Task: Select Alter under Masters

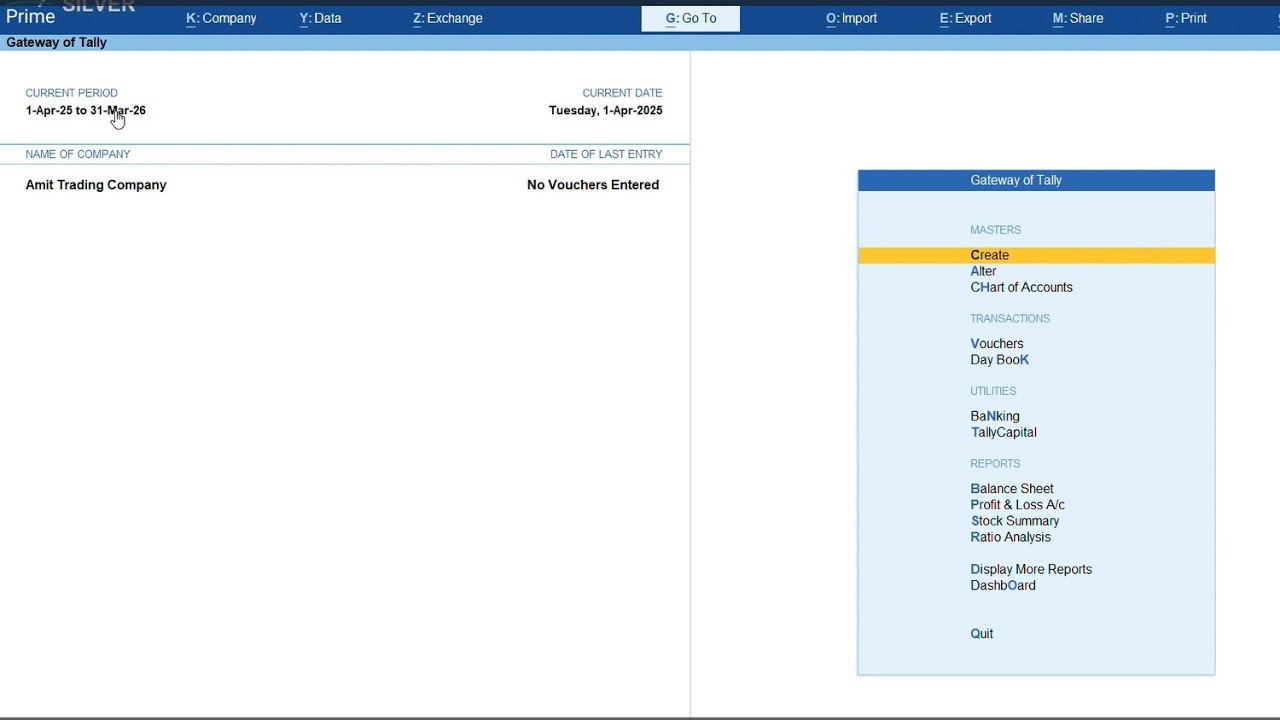Action: pos(983,271)
